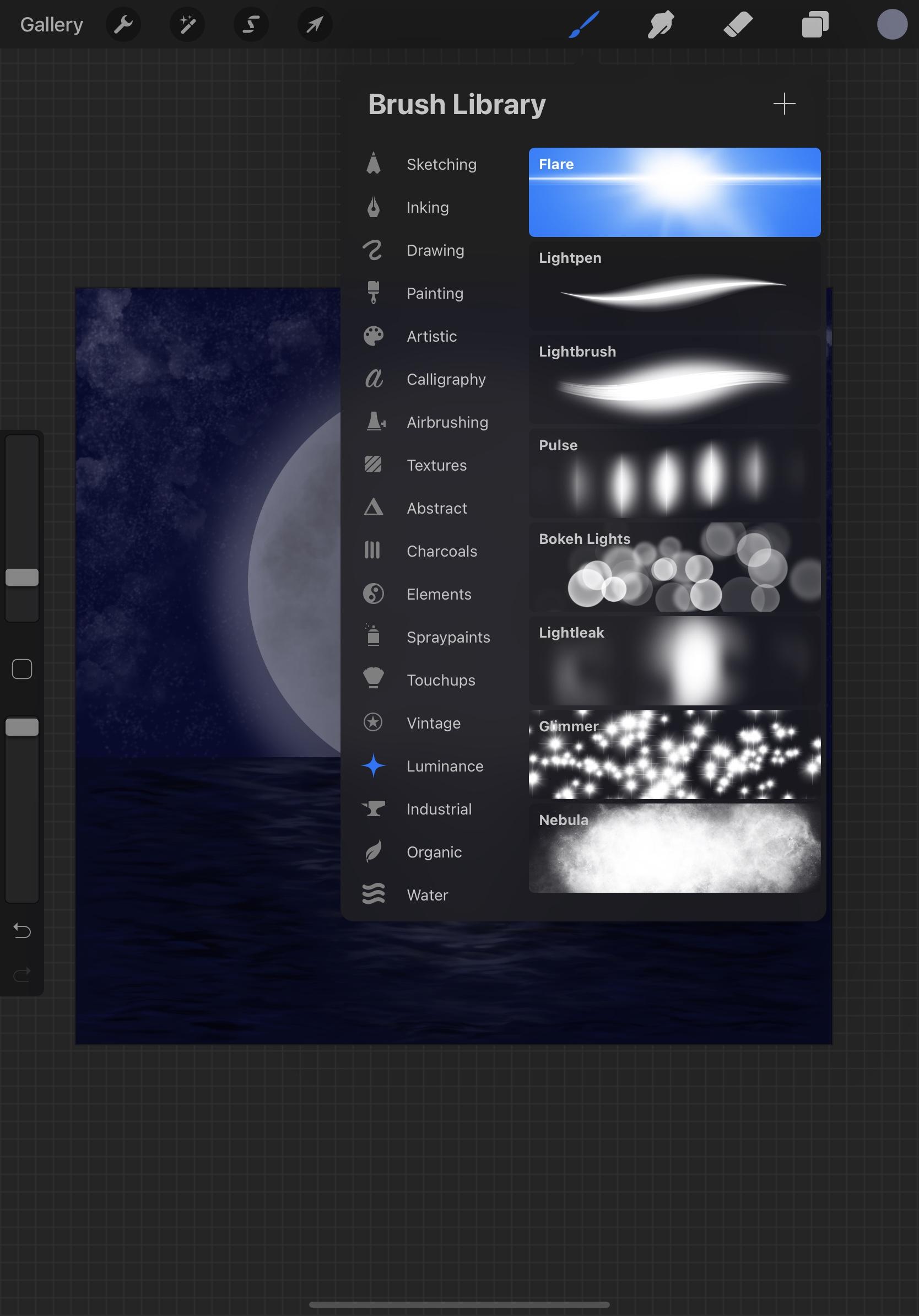Click the Organic leaf icon

point(374,852)
